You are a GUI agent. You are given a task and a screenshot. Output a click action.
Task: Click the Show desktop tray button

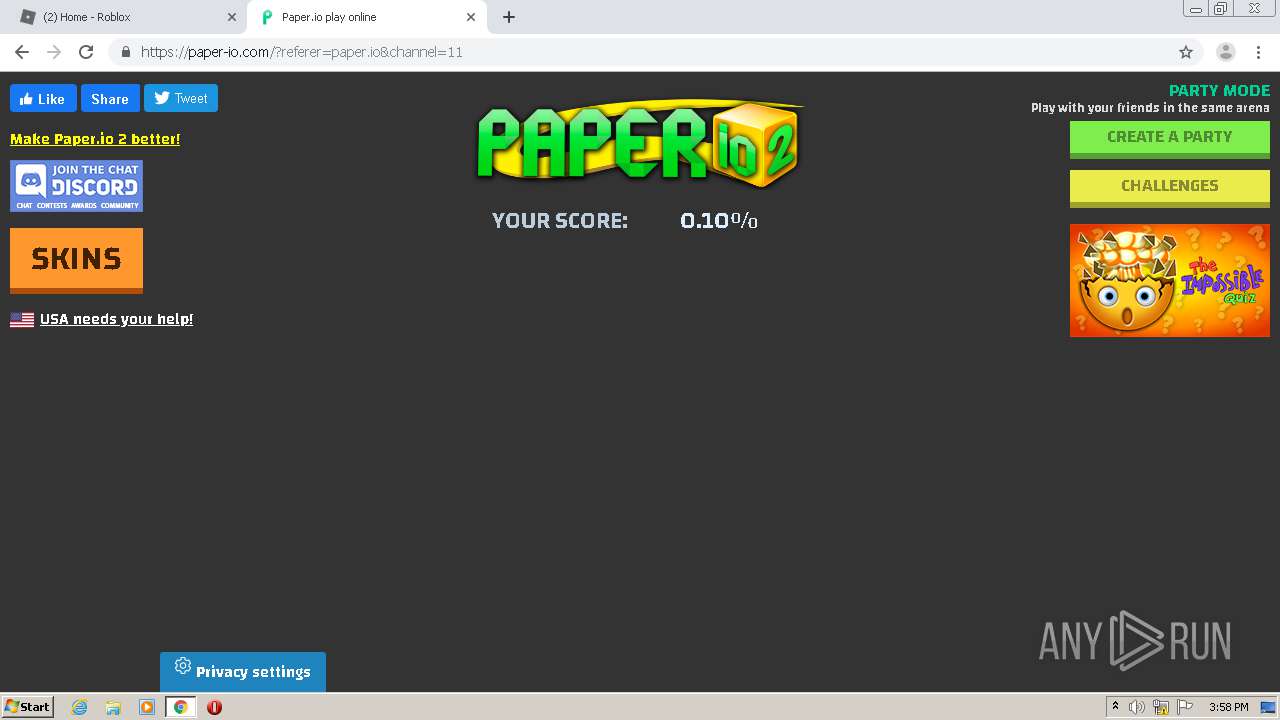click(x=1269, y=707)
